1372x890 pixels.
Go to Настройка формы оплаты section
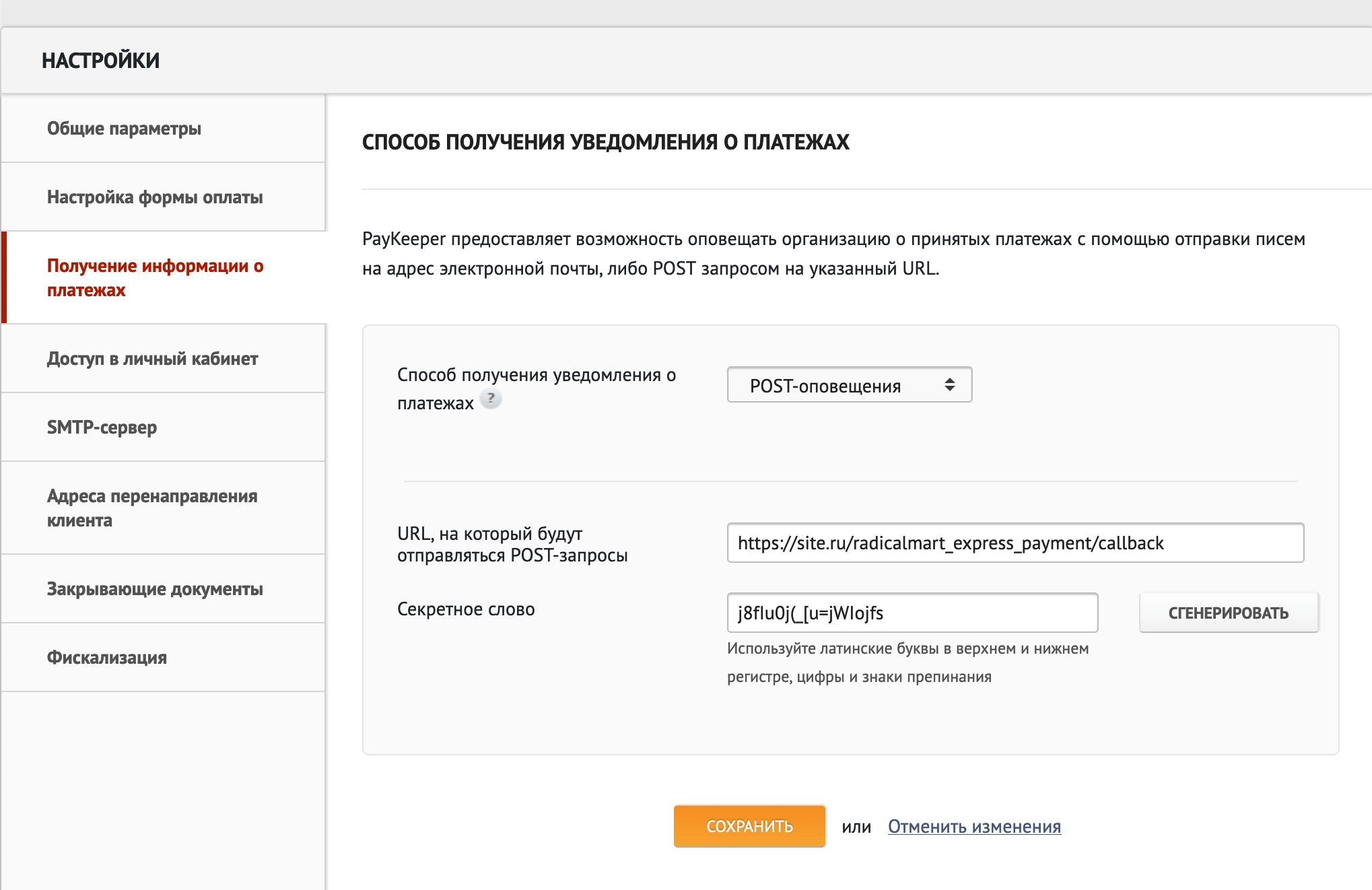pyautogui.click(x=155, y=197)
